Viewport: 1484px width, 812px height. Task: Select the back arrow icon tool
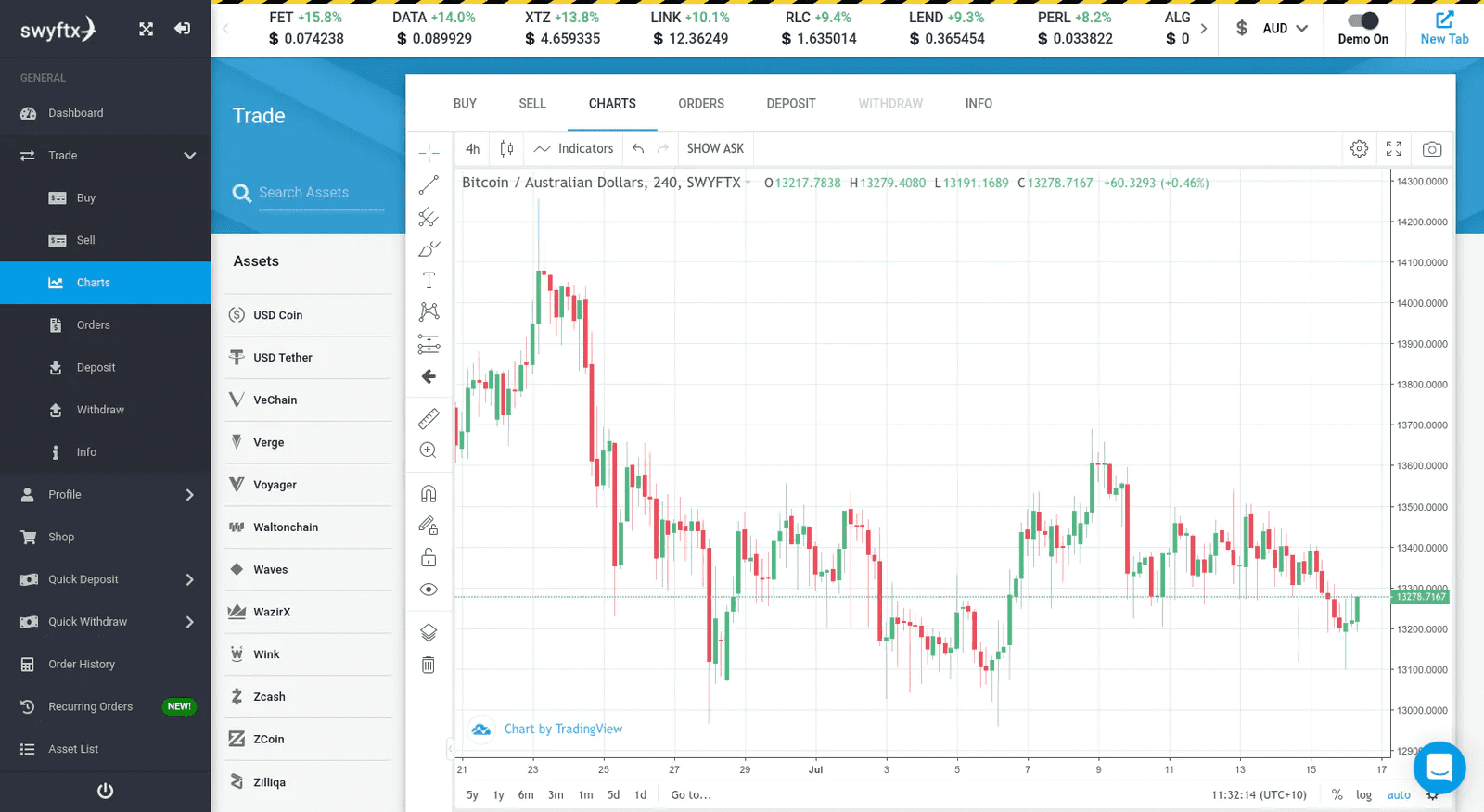pyautogui.click(x=429, y=376)
